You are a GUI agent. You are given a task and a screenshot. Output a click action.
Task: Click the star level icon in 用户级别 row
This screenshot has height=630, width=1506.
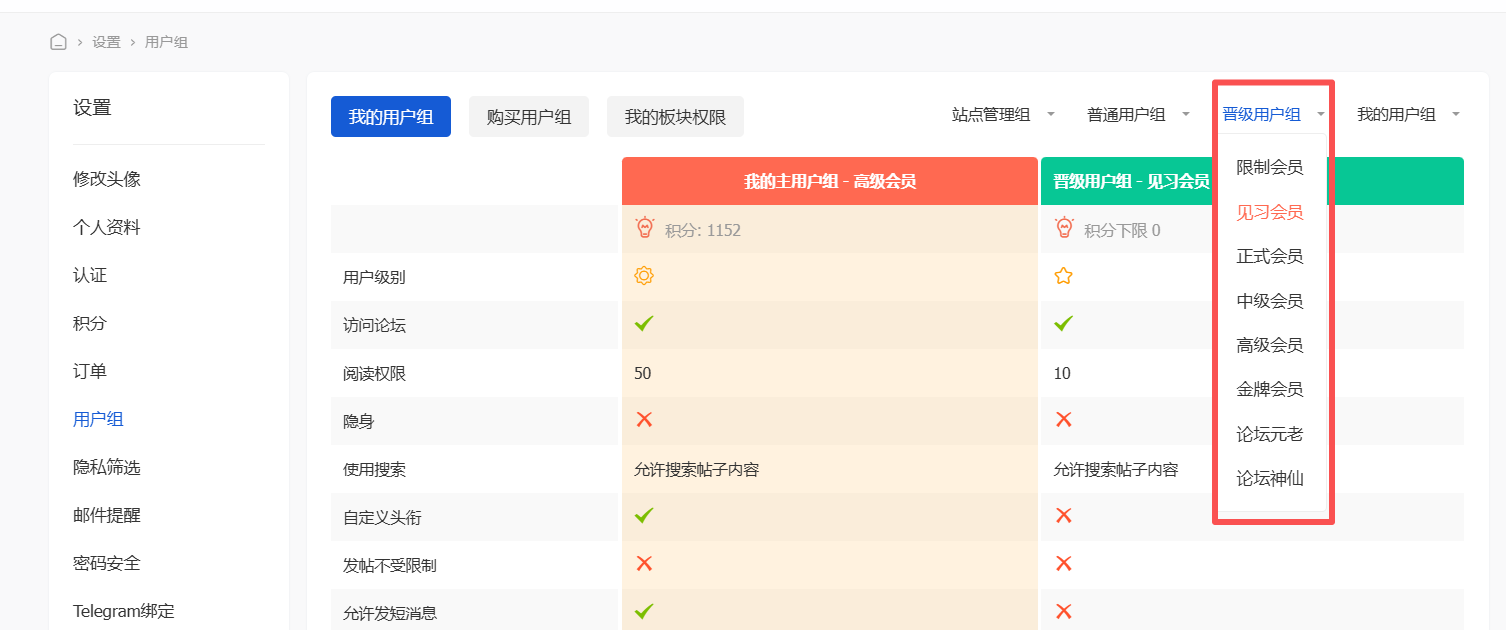point(1063,276)
